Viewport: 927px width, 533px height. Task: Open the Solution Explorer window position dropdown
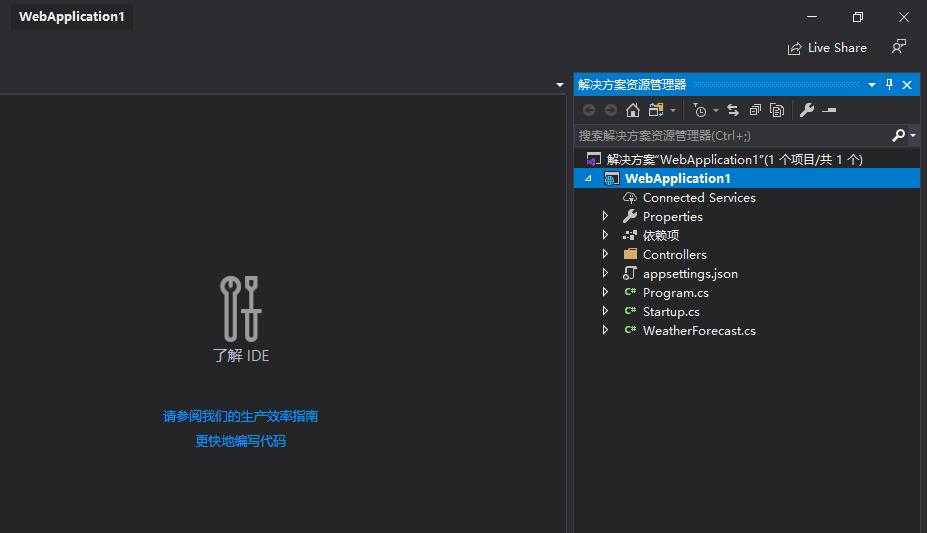(x=871, y=85)
